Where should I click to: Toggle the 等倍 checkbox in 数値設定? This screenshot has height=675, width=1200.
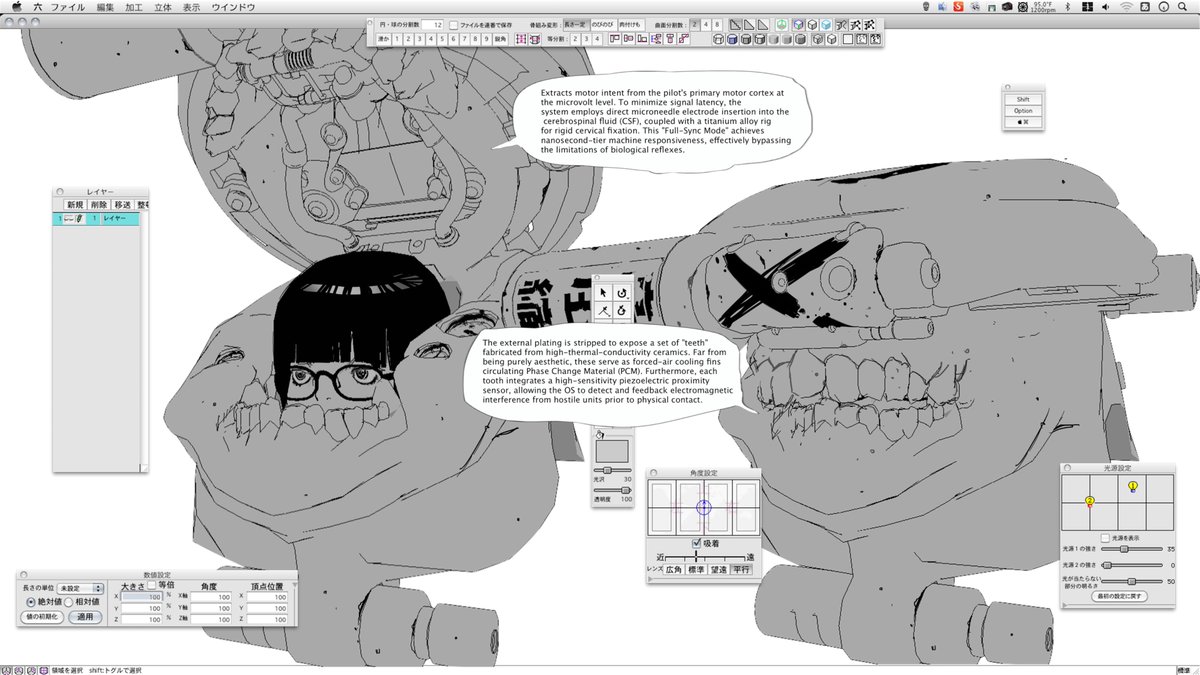[151, 585]
